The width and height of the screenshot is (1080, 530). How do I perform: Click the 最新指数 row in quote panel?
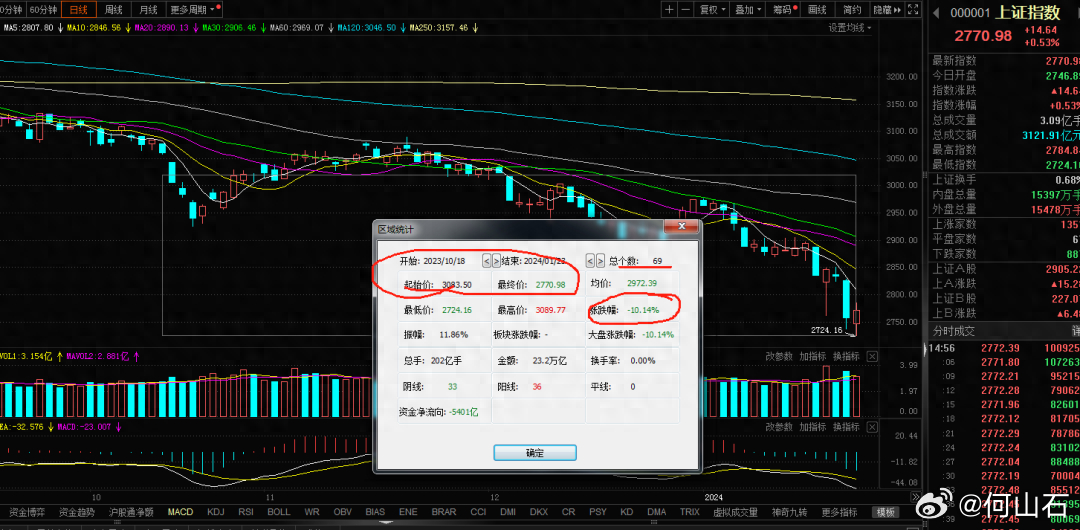[x=1006, y=61]
